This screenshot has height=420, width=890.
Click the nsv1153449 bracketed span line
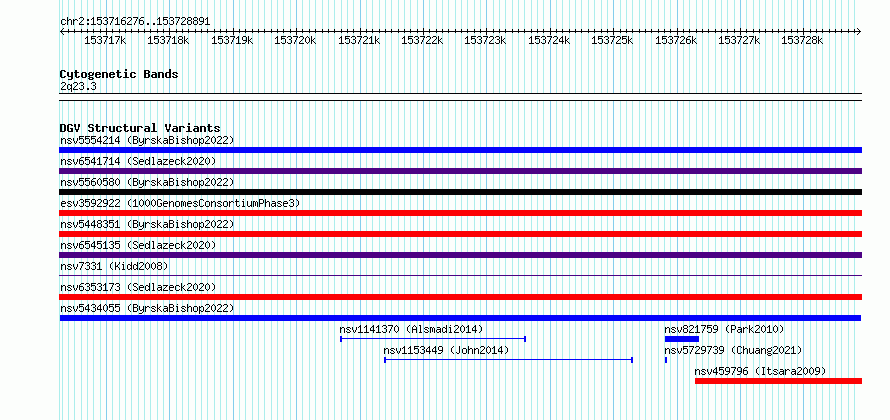pos(508,360)
